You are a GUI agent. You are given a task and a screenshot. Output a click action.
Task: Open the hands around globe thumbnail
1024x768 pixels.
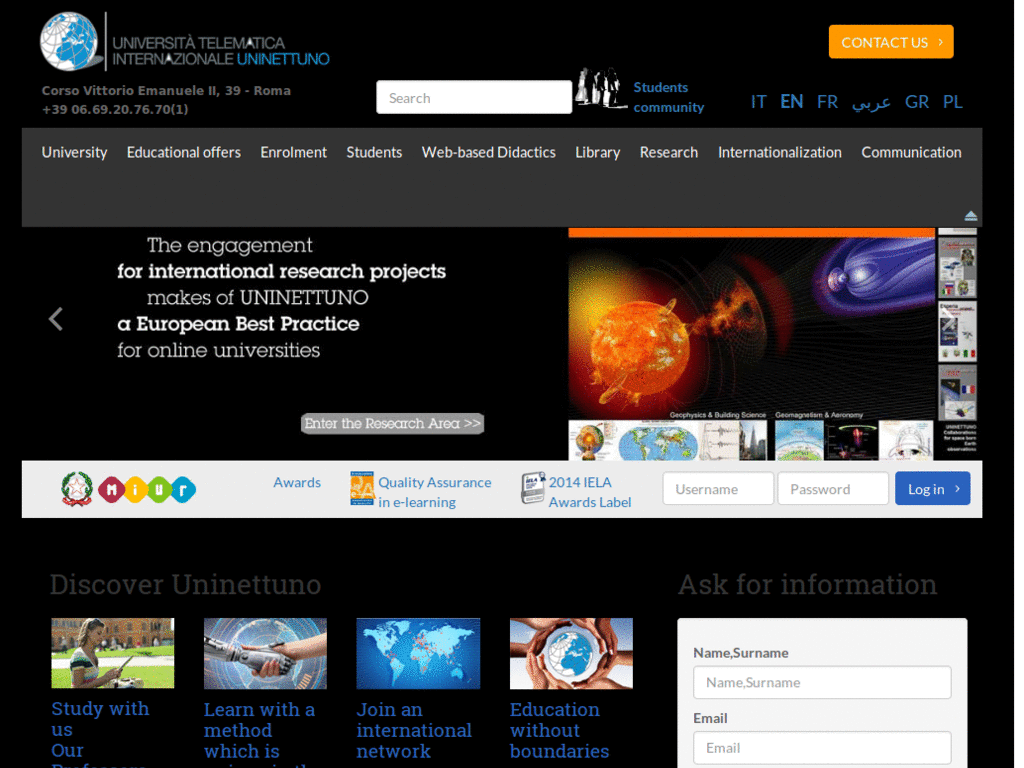click(x=571, y=653)
